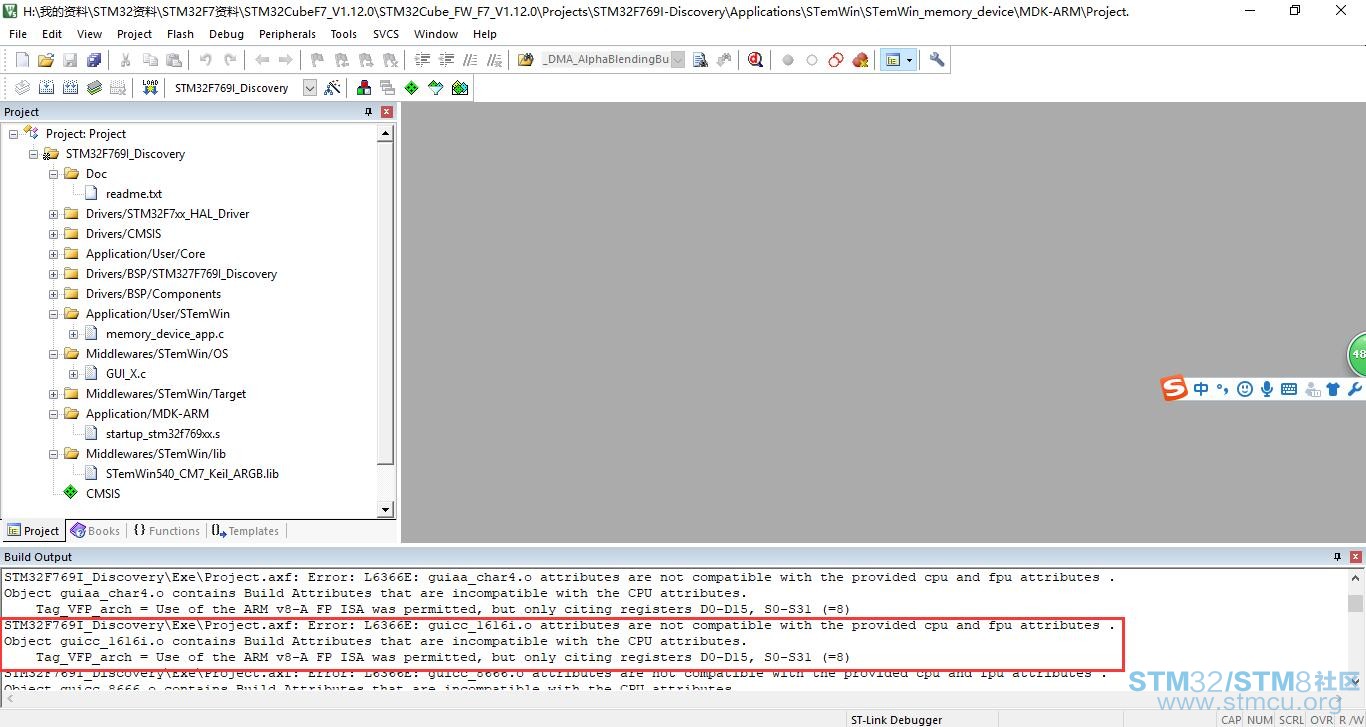This screenshot has width=1366, height=727.
Task: Select STemWin540_CM7_Keil_ARGB.lib in tree
Action: click(x=192, y=474)
